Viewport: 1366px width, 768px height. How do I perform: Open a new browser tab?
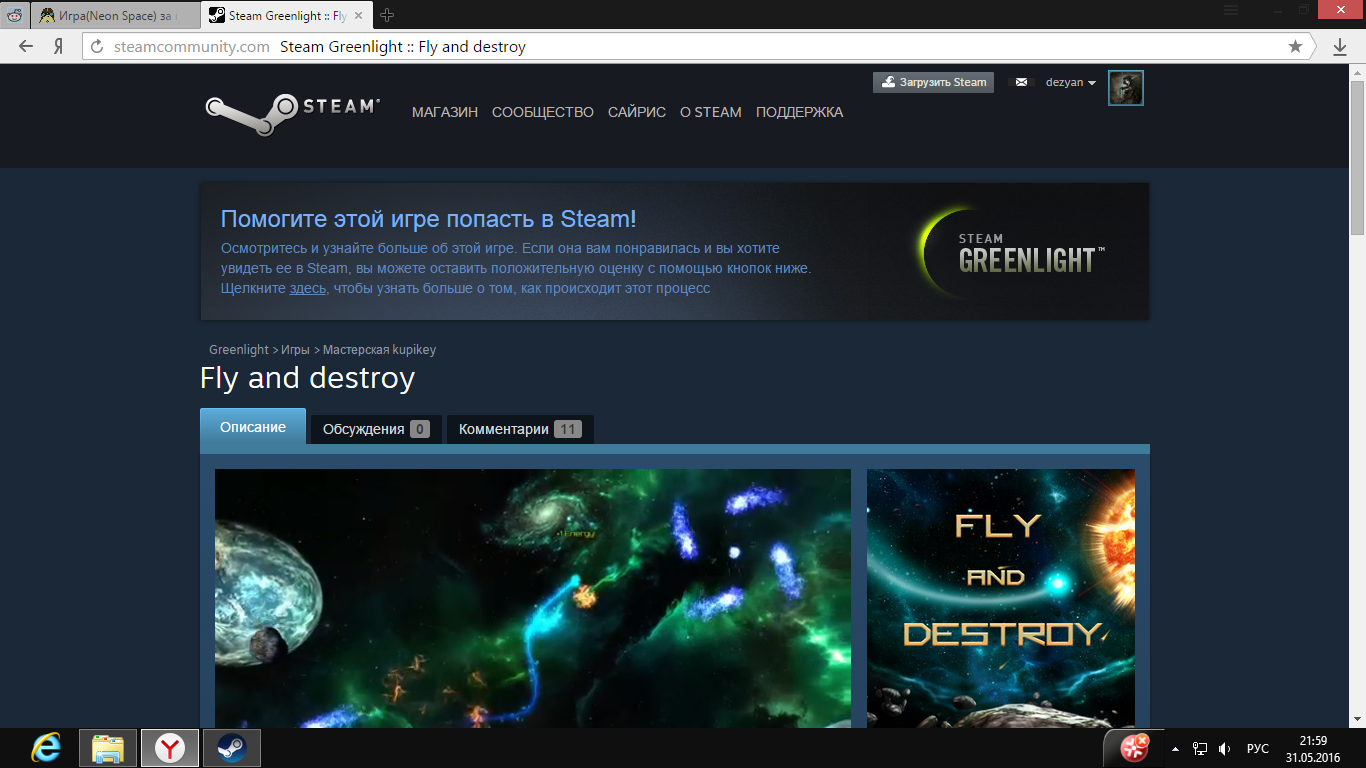click(x=387, y=15)
